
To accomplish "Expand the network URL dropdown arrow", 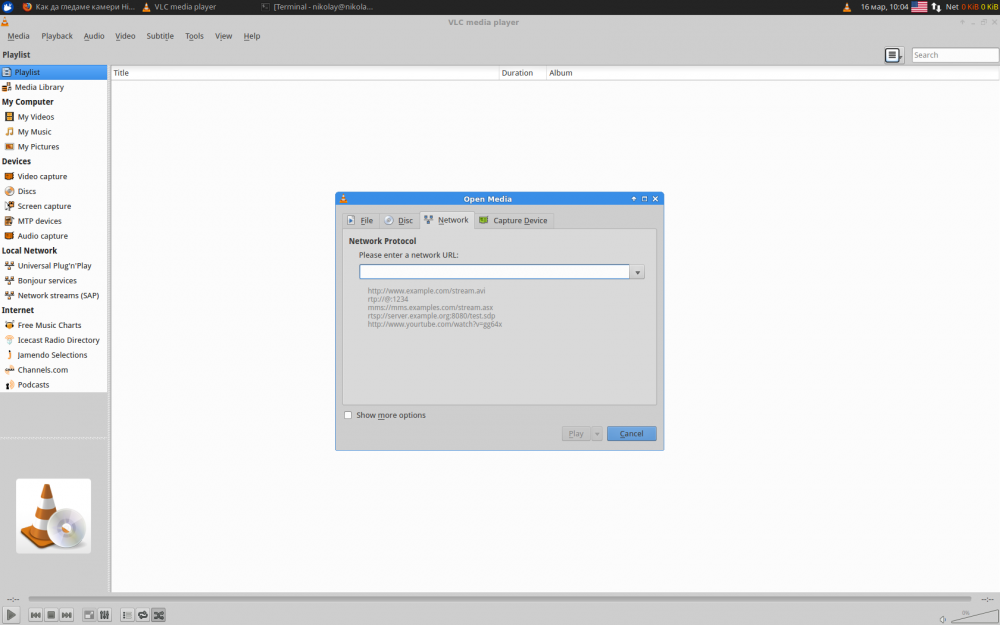I will pyautogui.click(x=637, y=272).
